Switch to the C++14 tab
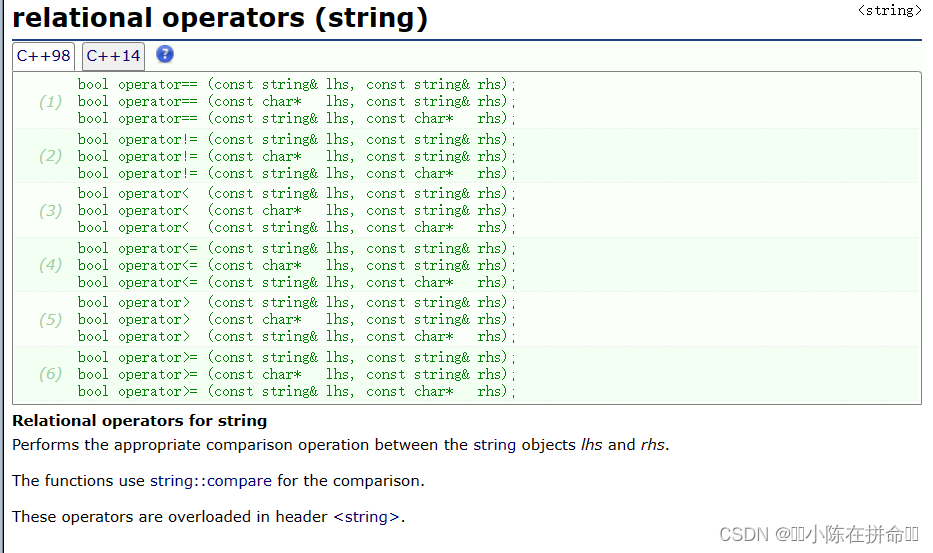 [x=113, y=56]
